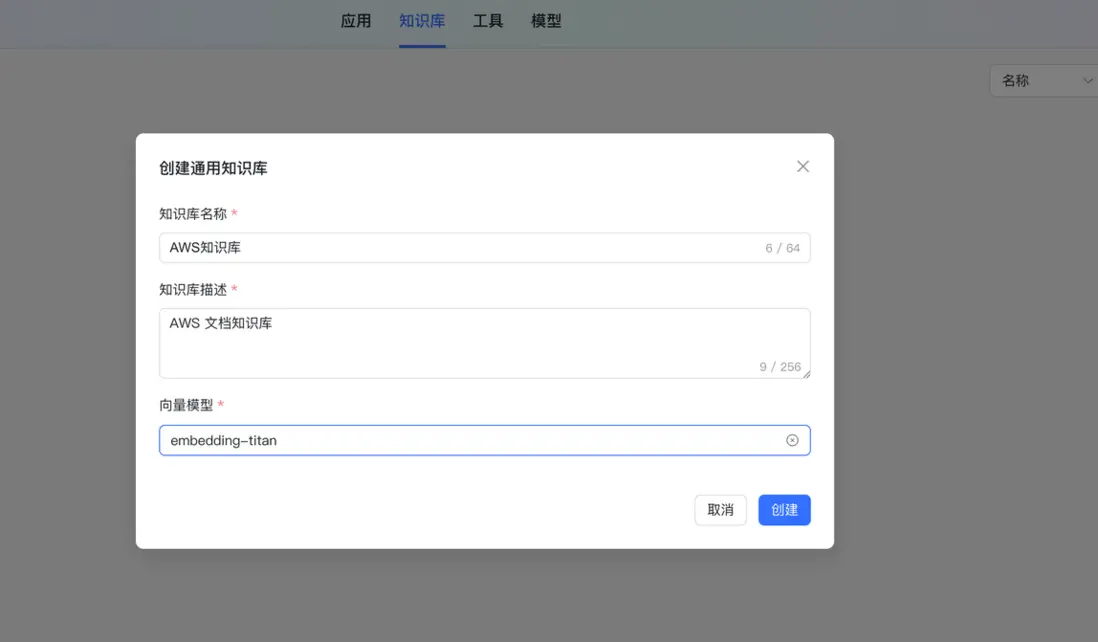Click the 取消 button
Screen dimensions: 1098x642
pos(721,510)
